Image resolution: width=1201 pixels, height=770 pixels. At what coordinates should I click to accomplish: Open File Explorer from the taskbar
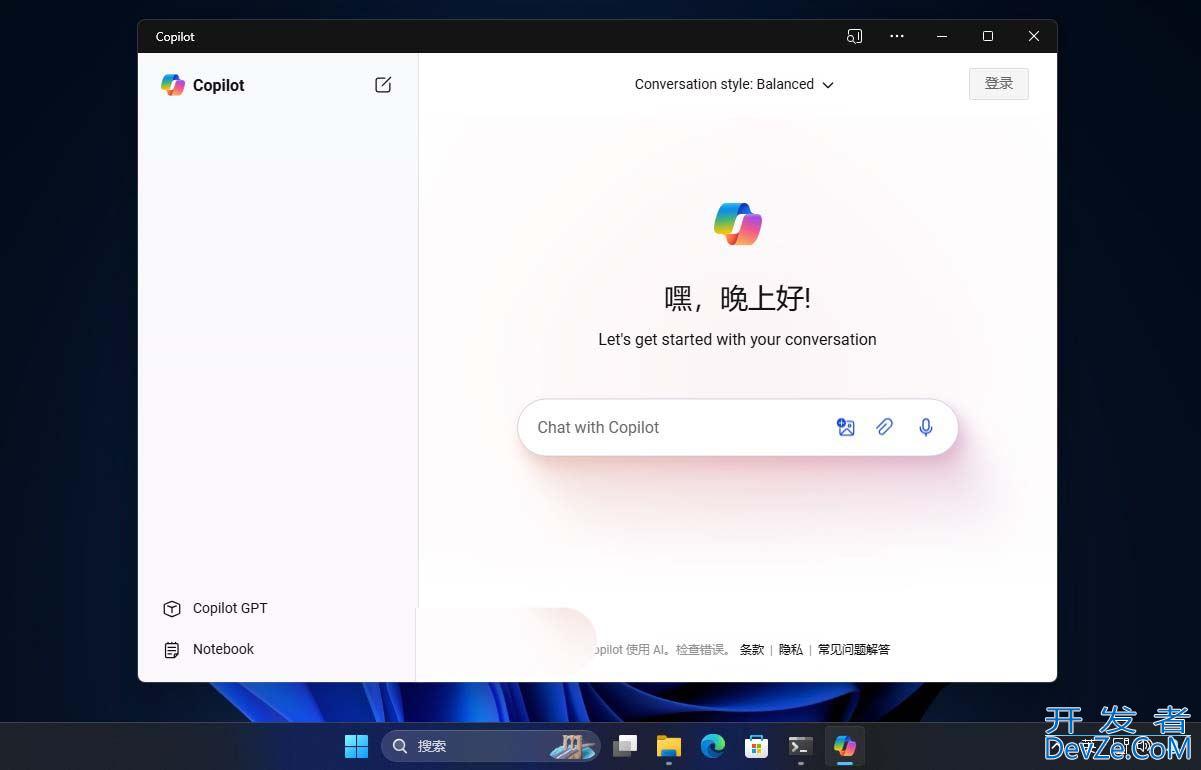click(x=669, y=746)
